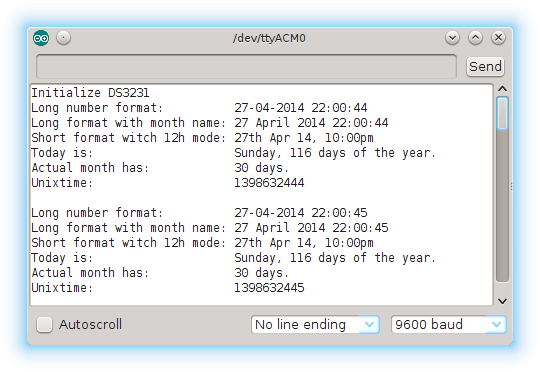The width and height of the screenshot is (540, 372).
Task: Click the Send button
Action: coord(485,66)
